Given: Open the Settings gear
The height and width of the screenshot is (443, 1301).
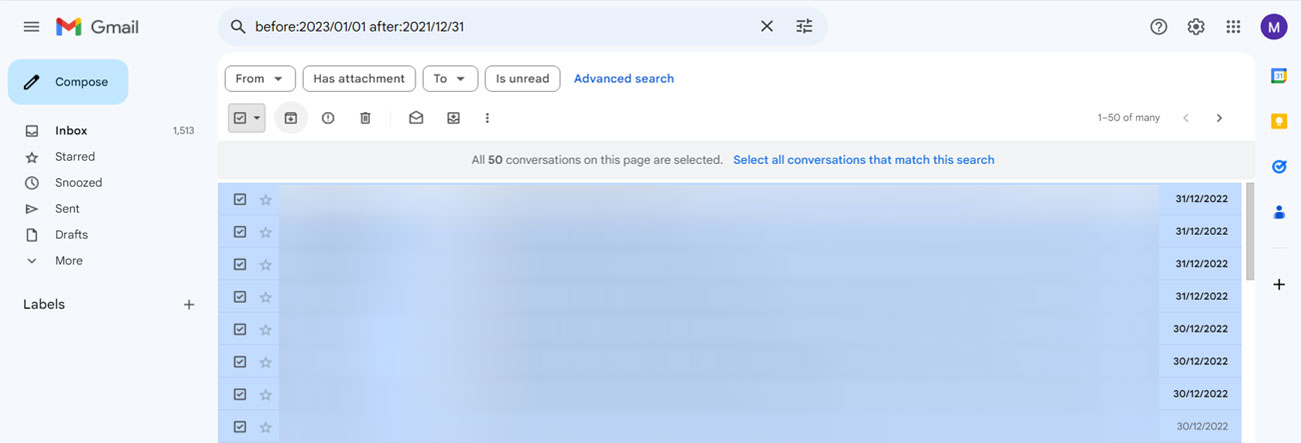Looking at the screenshot, I should (1196, 27).
